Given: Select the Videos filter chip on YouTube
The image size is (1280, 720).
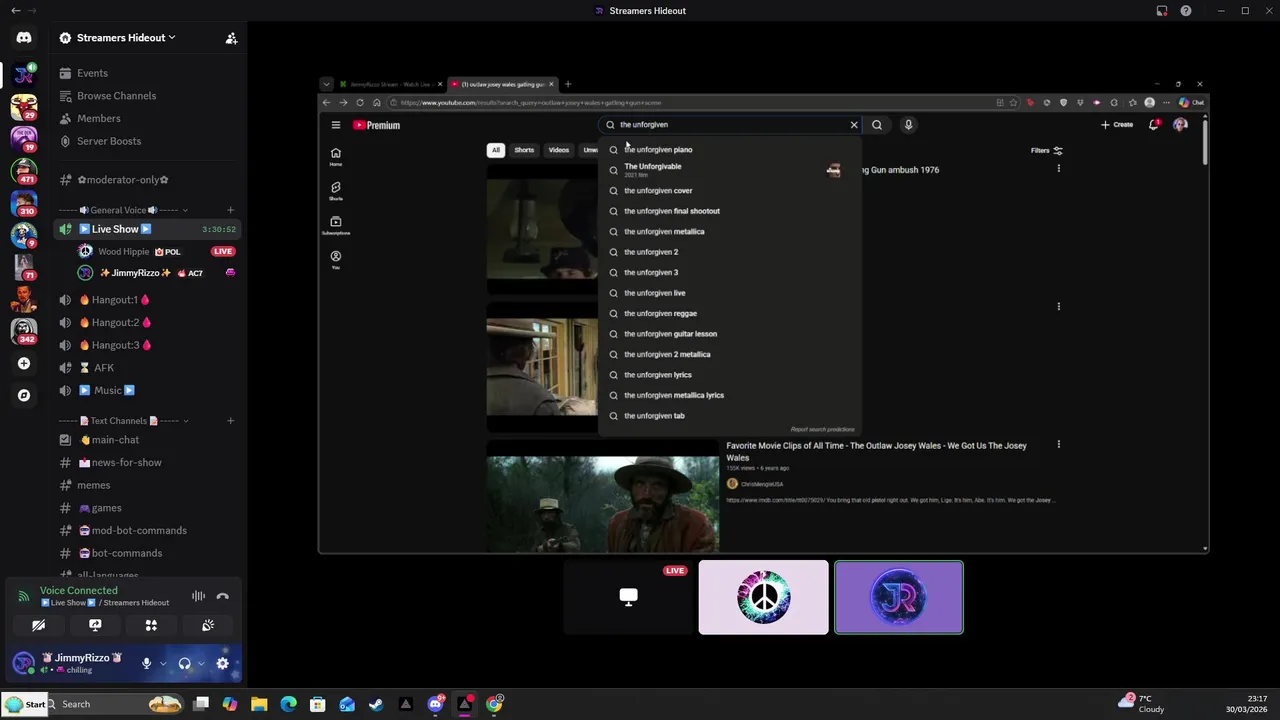Looking at the screenshot, I should pyautogui.click(x=559, y=150).
